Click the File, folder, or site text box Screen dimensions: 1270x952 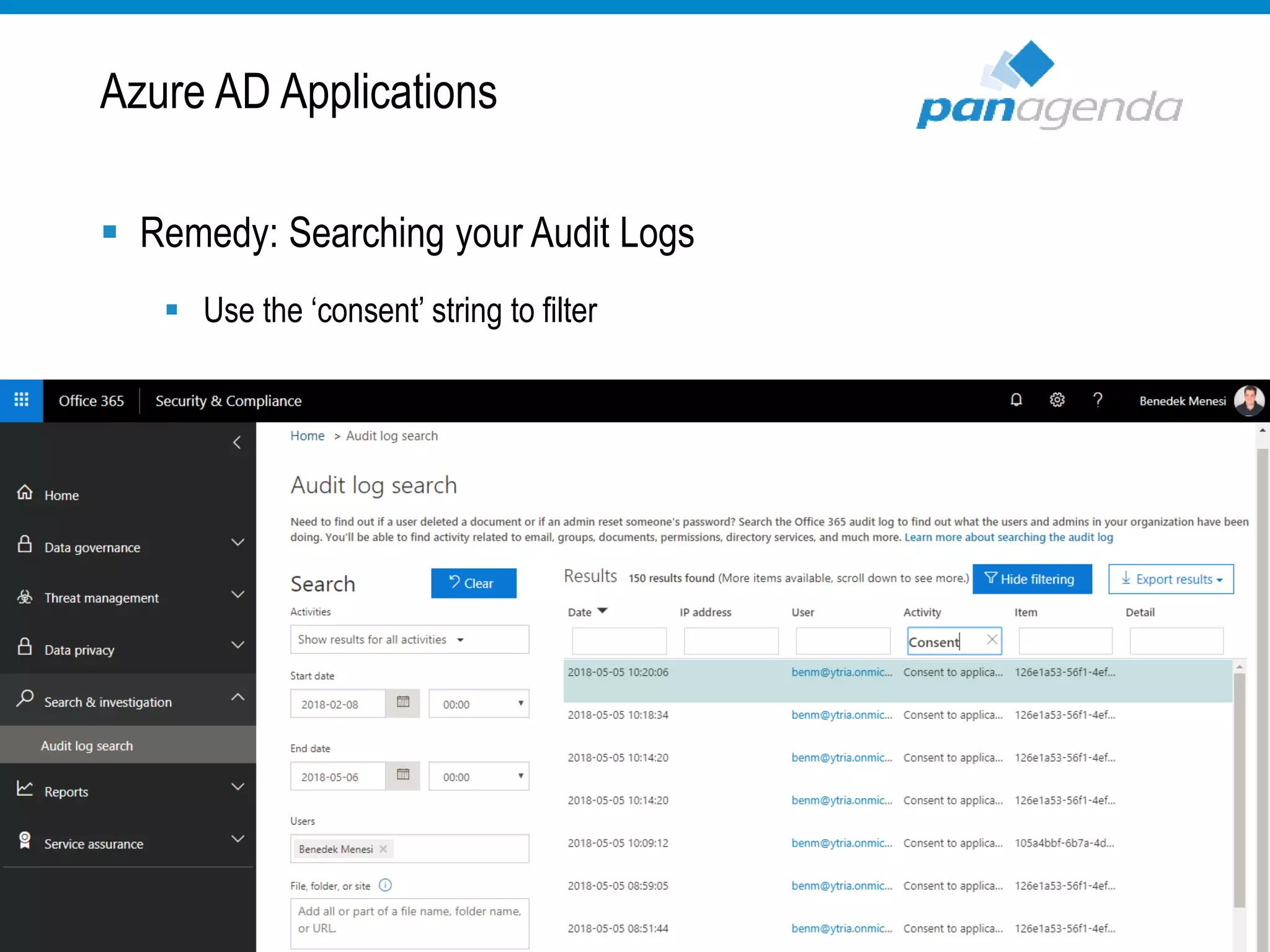click(x=409, y=923)
